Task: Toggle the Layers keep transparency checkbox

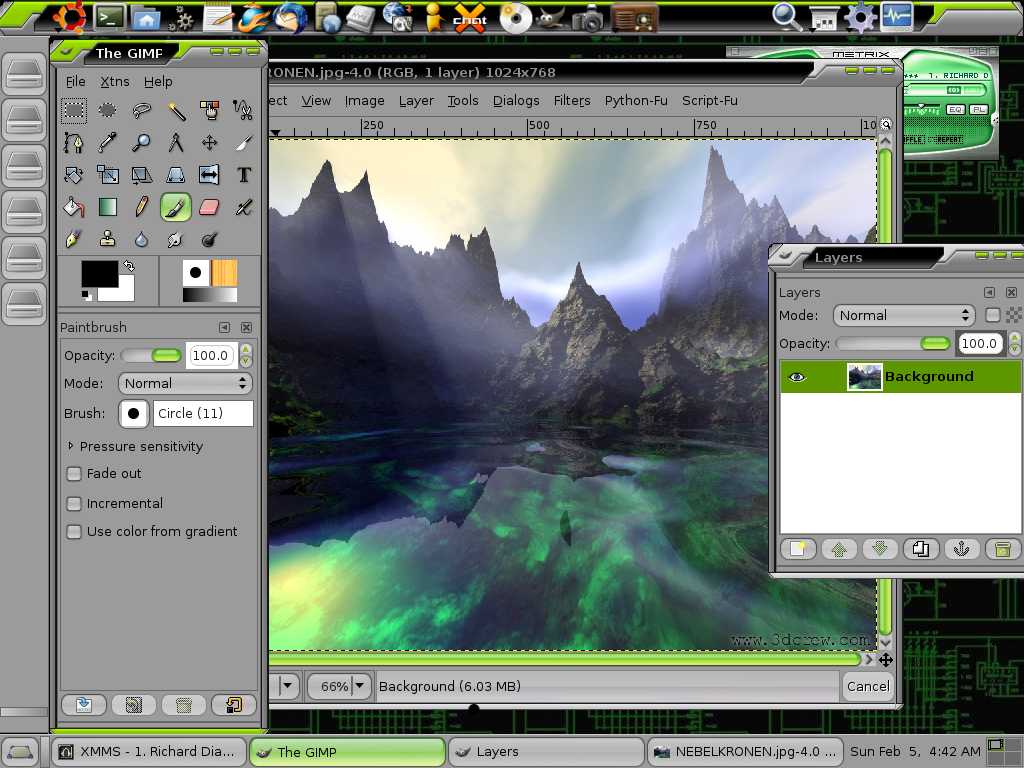Action: click(x=993, y=315)
